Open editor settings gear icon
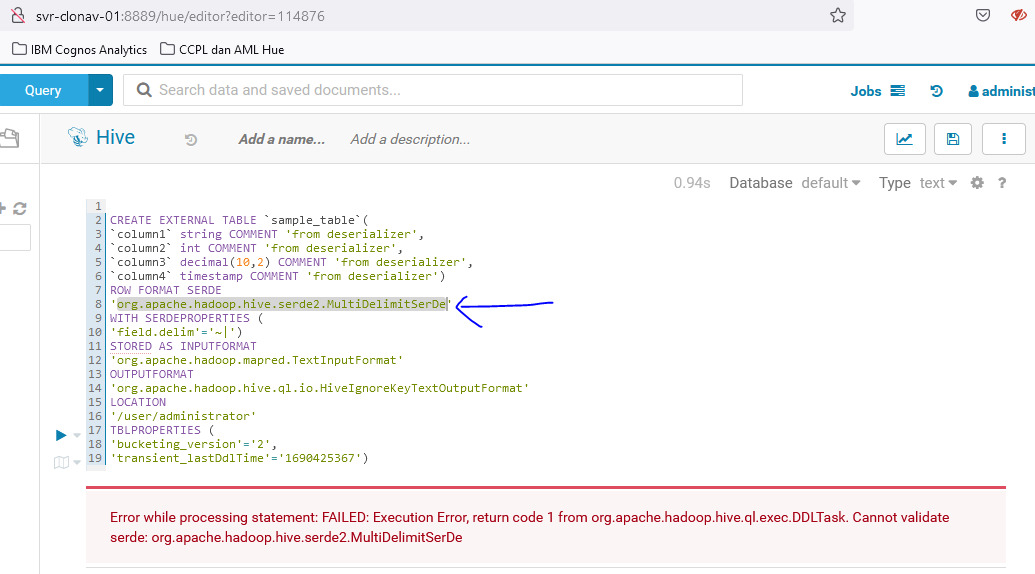Viewport: 1035px width, 574px height. pyautogui.click(x=977, y=183)
